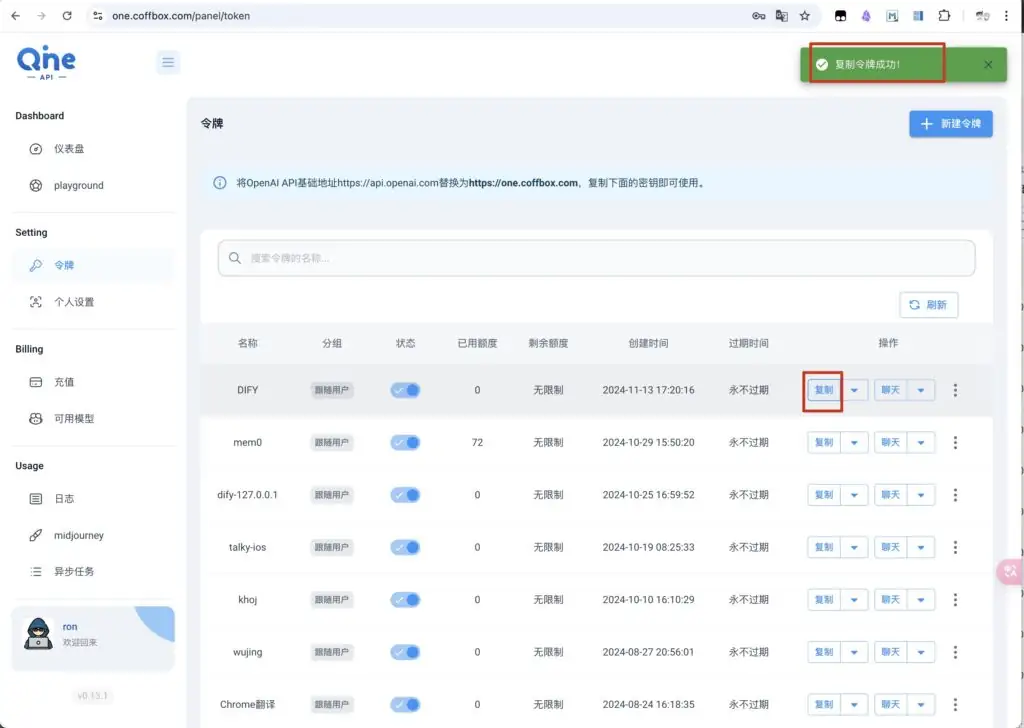Expand chat dropdown arrow for mem0 token
This screenshot has height=728, width=1024.
[x=920, y=442]
